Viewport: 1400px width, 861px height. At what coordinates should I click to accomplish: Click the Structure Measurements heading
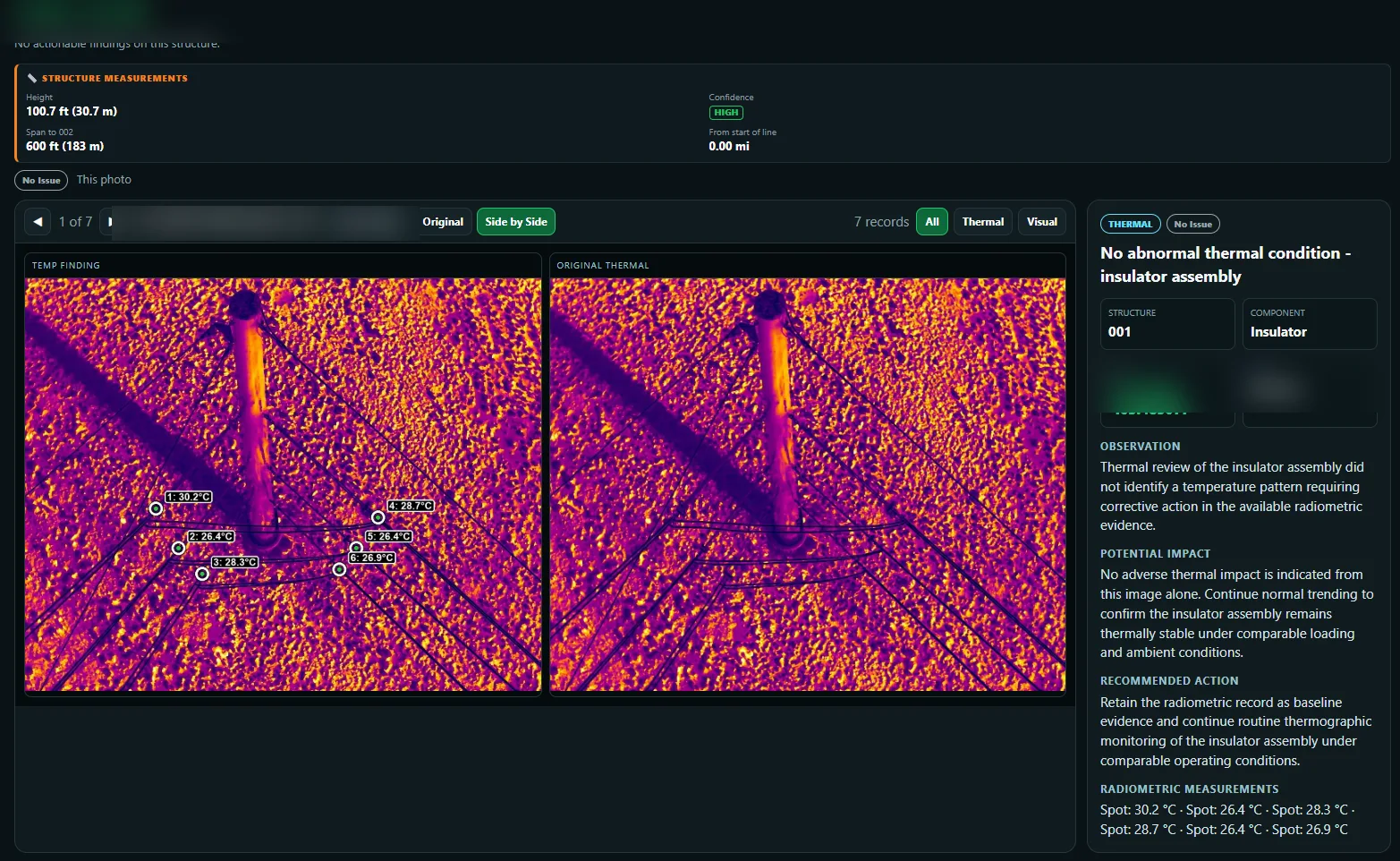click(115, 79)
